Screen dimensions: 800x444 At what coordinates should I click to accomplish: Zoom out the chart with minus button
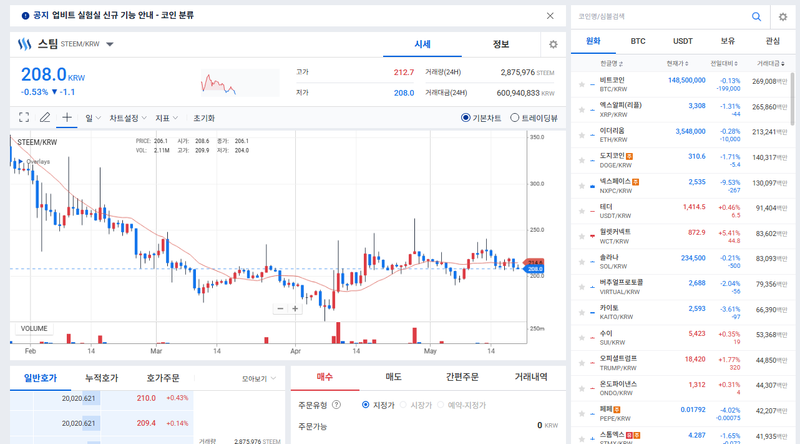pos(280,309)
